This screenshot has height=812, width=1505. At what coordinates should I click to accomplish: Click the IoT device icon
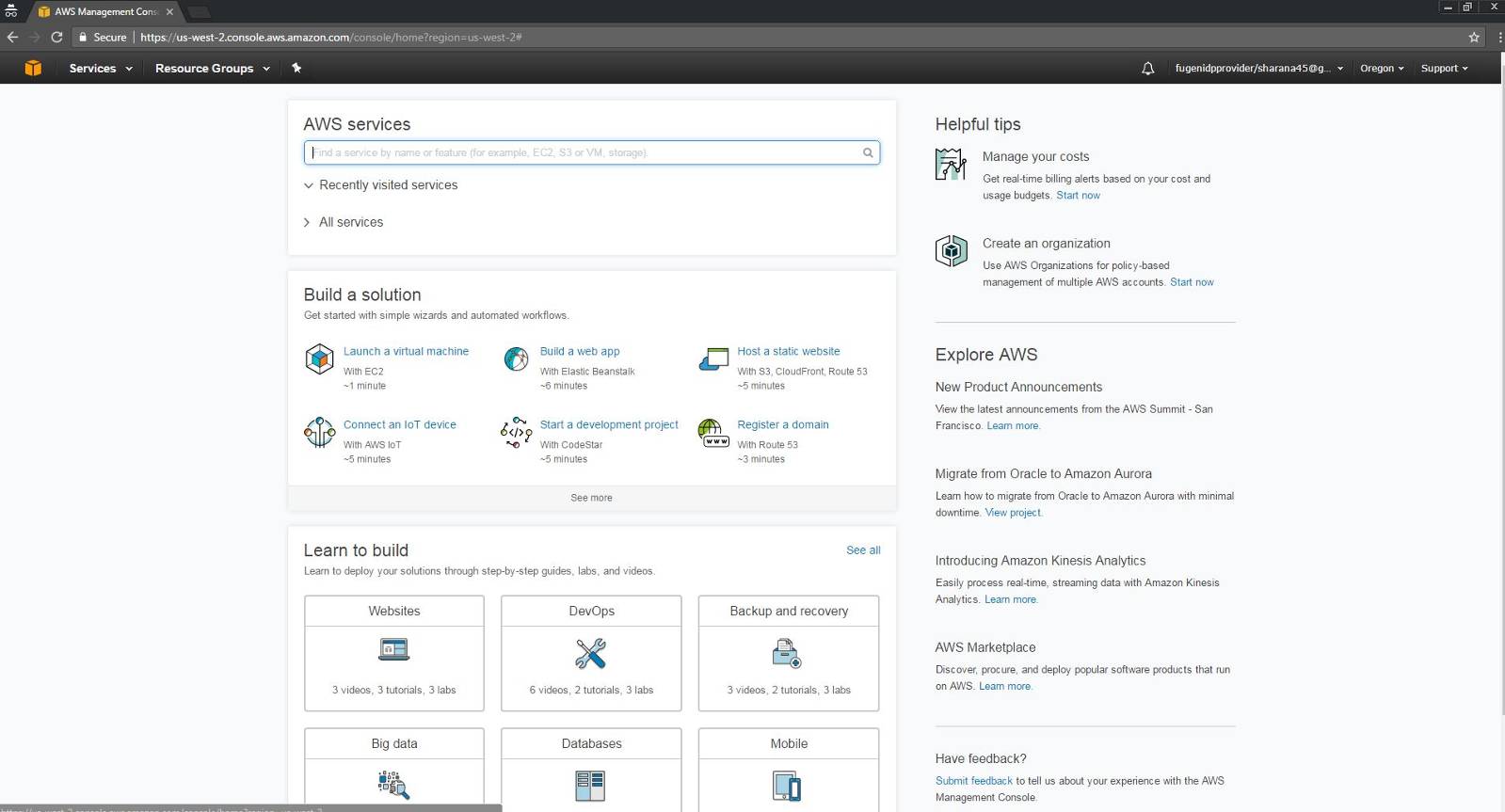(x=319, y=432)
